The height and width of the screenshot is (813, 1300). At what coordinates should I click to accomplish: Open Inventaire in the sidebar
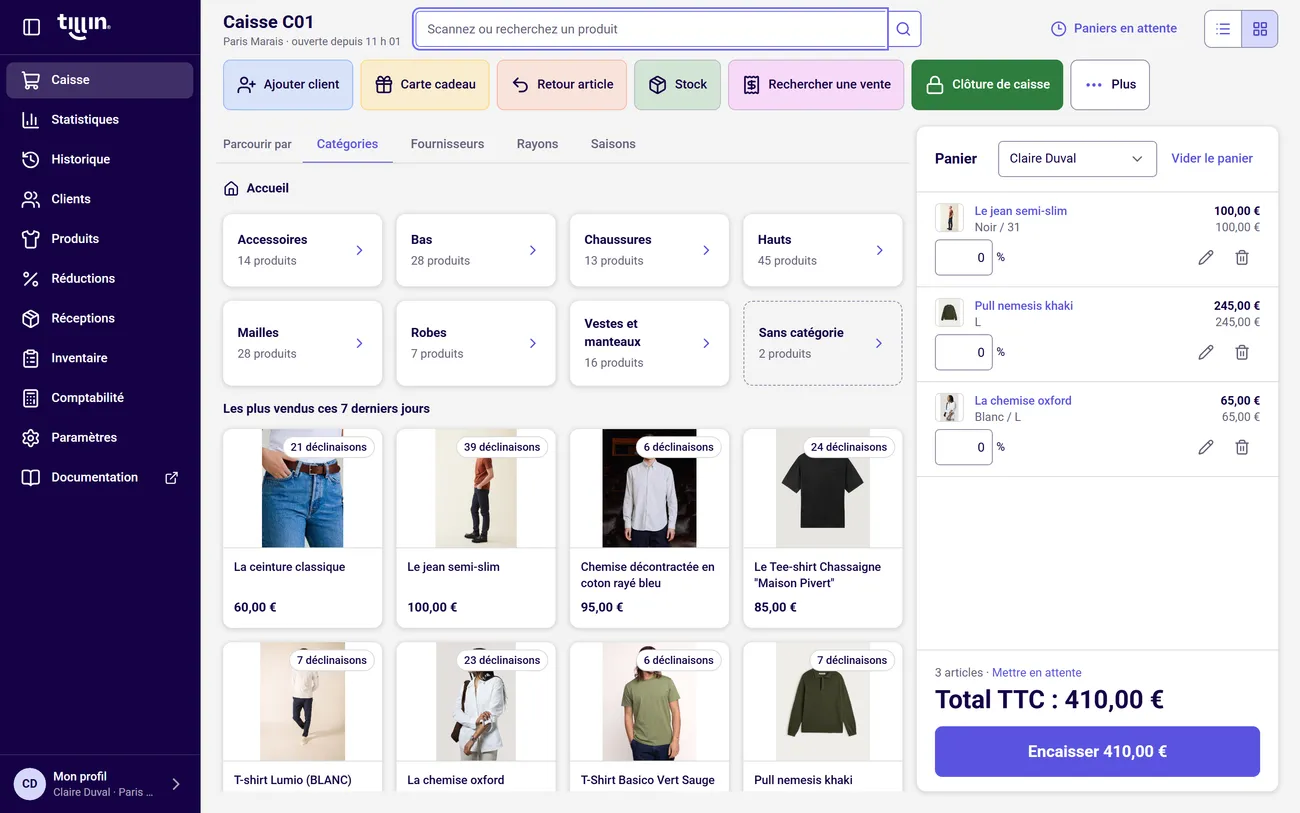(x=99, y=358)
